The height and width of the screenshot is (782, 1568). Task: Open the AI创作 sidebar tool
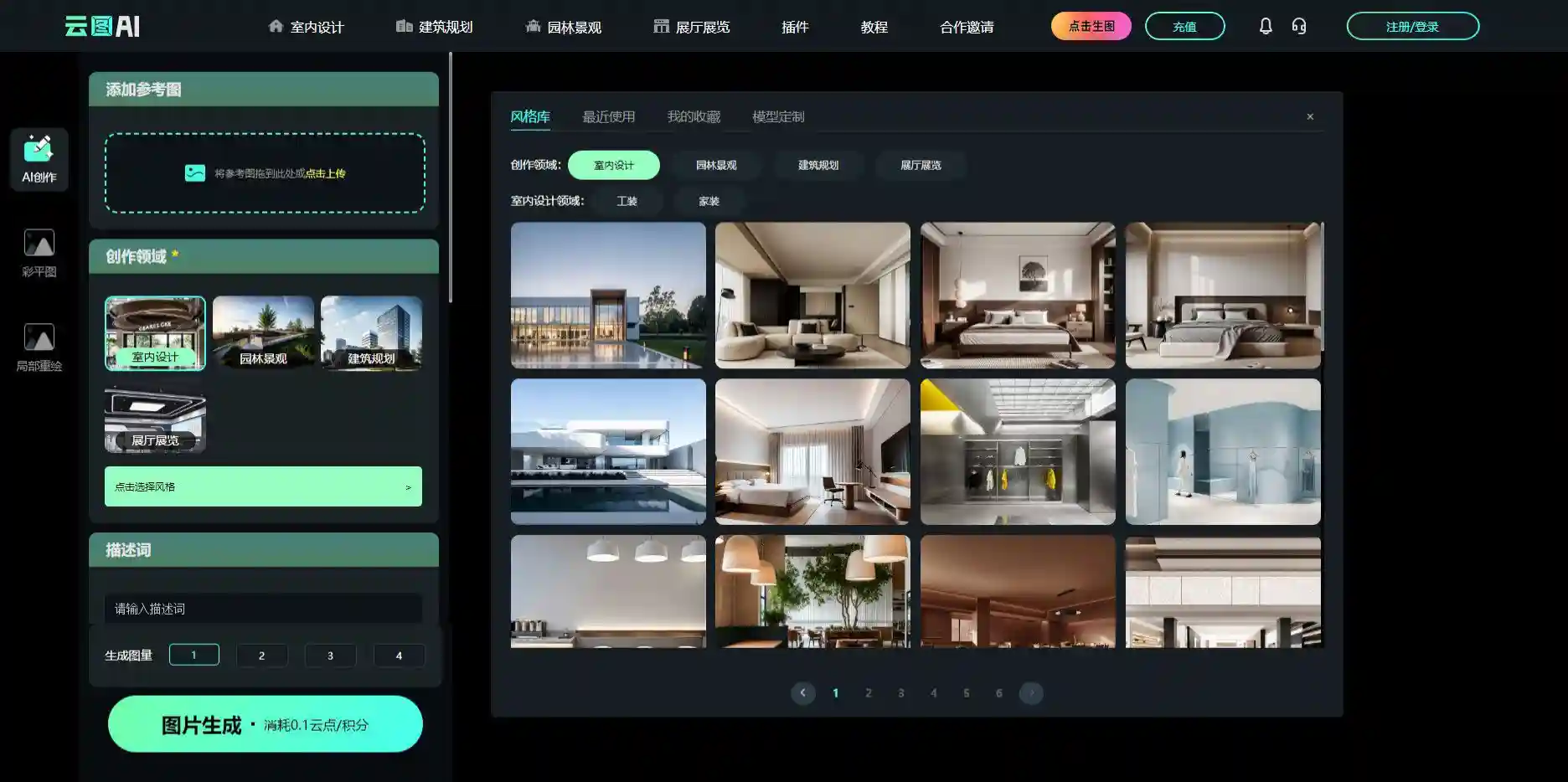[x=39, y=159]
